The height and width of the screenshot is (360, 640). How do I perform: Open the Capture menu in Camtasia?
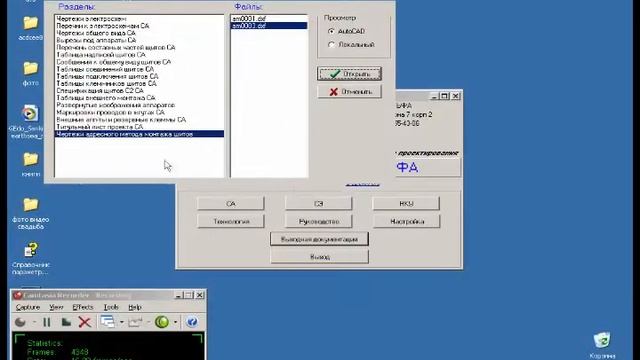[x=28, y=307]
